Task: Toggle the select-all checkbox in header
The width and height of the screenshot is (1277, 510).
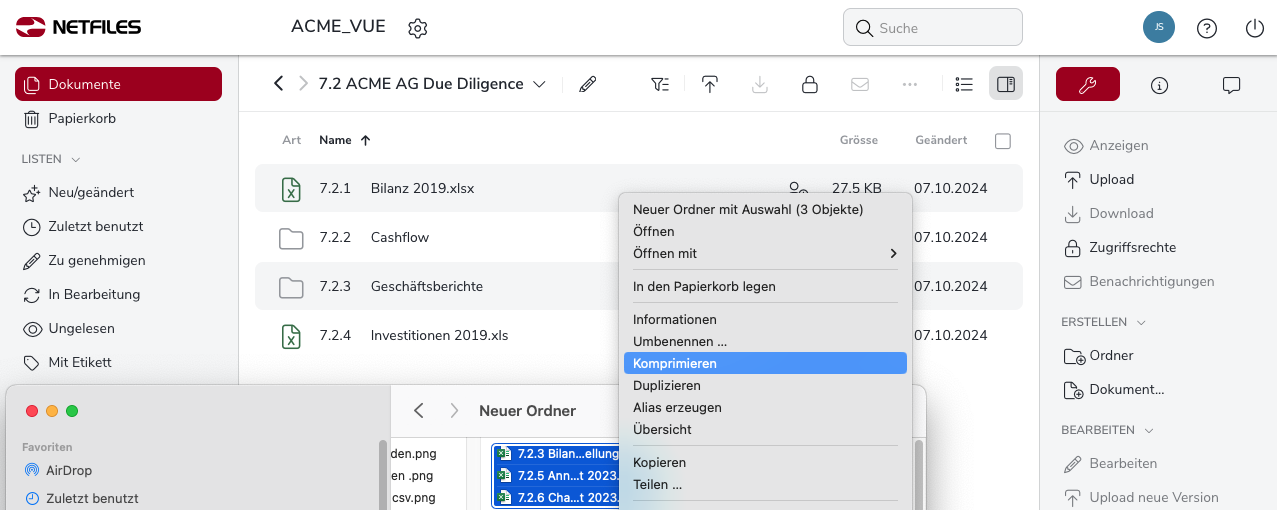Action: (1003, 141)
